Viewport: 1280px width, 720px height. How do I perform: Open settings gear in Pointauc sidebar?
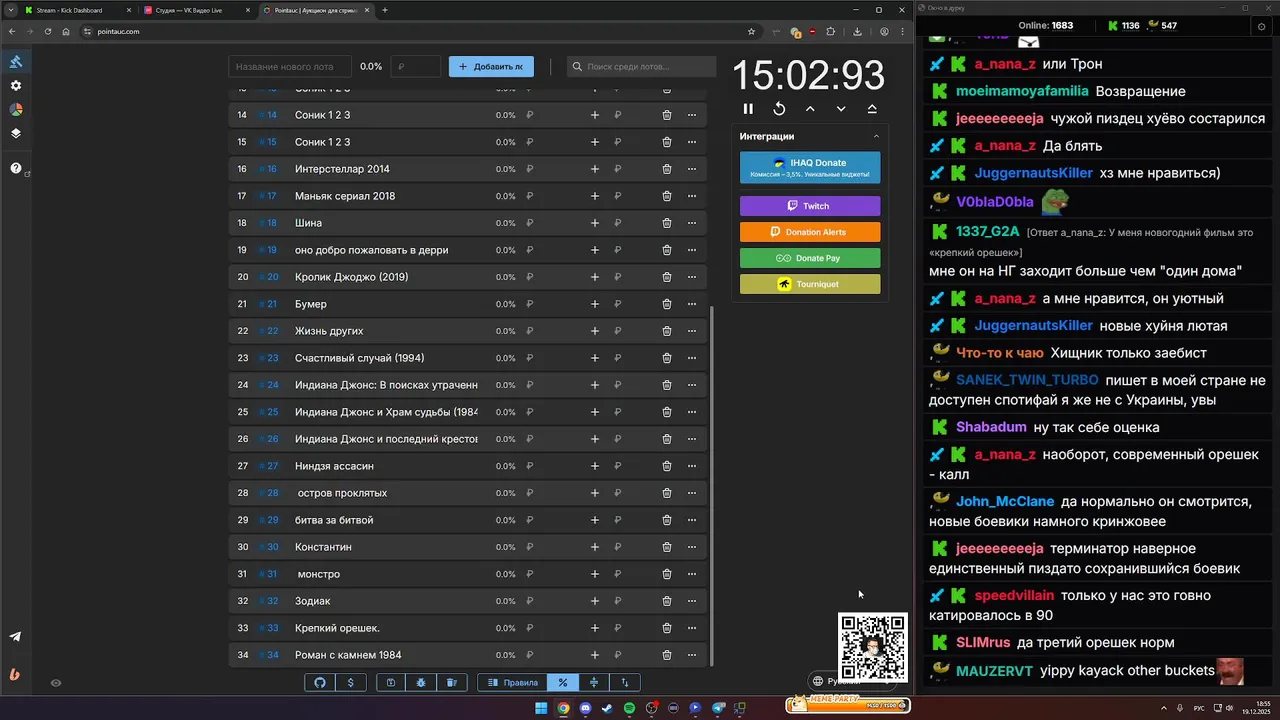[16, 86]
